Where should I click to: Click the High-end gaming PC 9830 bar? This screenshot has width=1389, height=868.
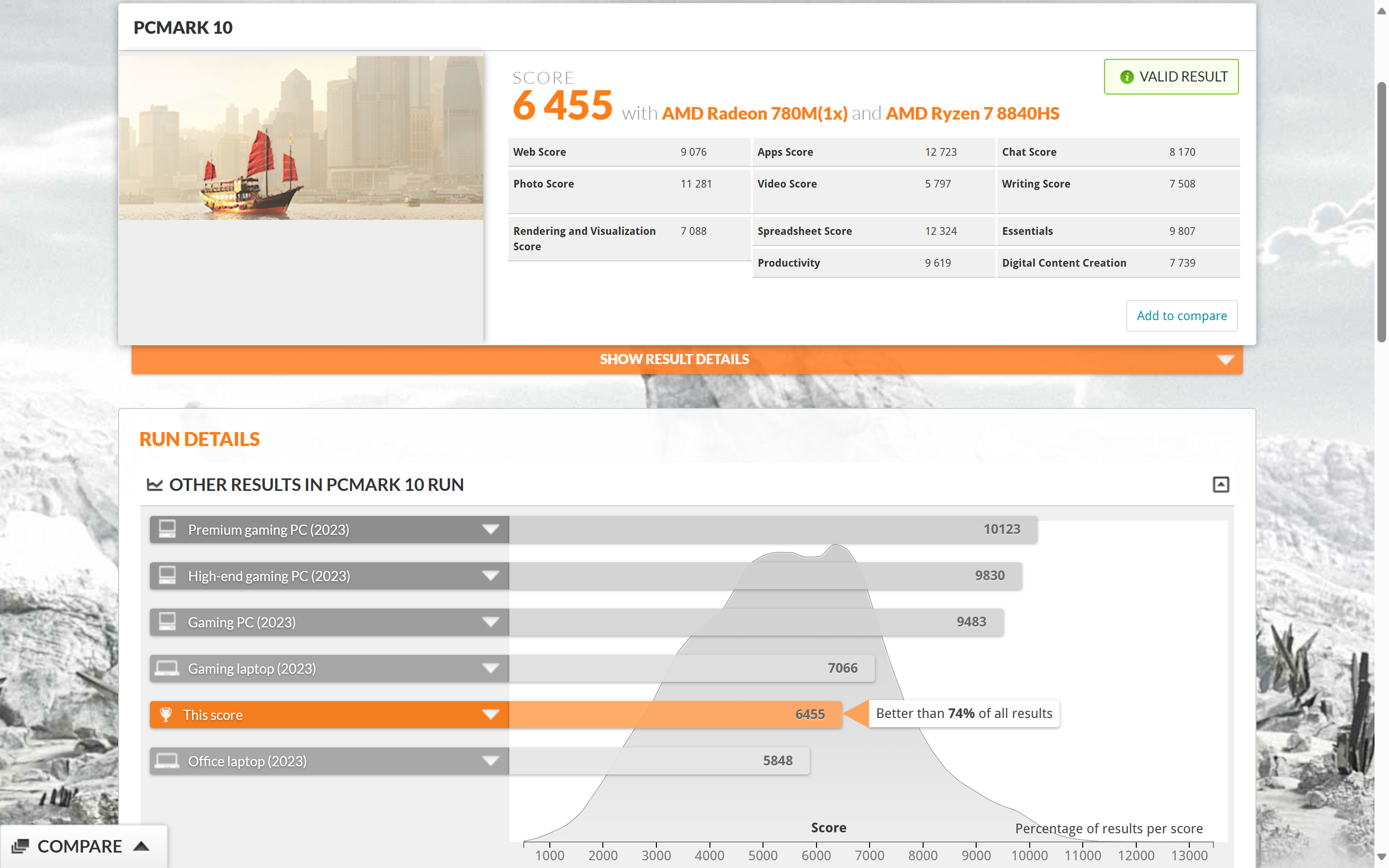coord(765,576)
